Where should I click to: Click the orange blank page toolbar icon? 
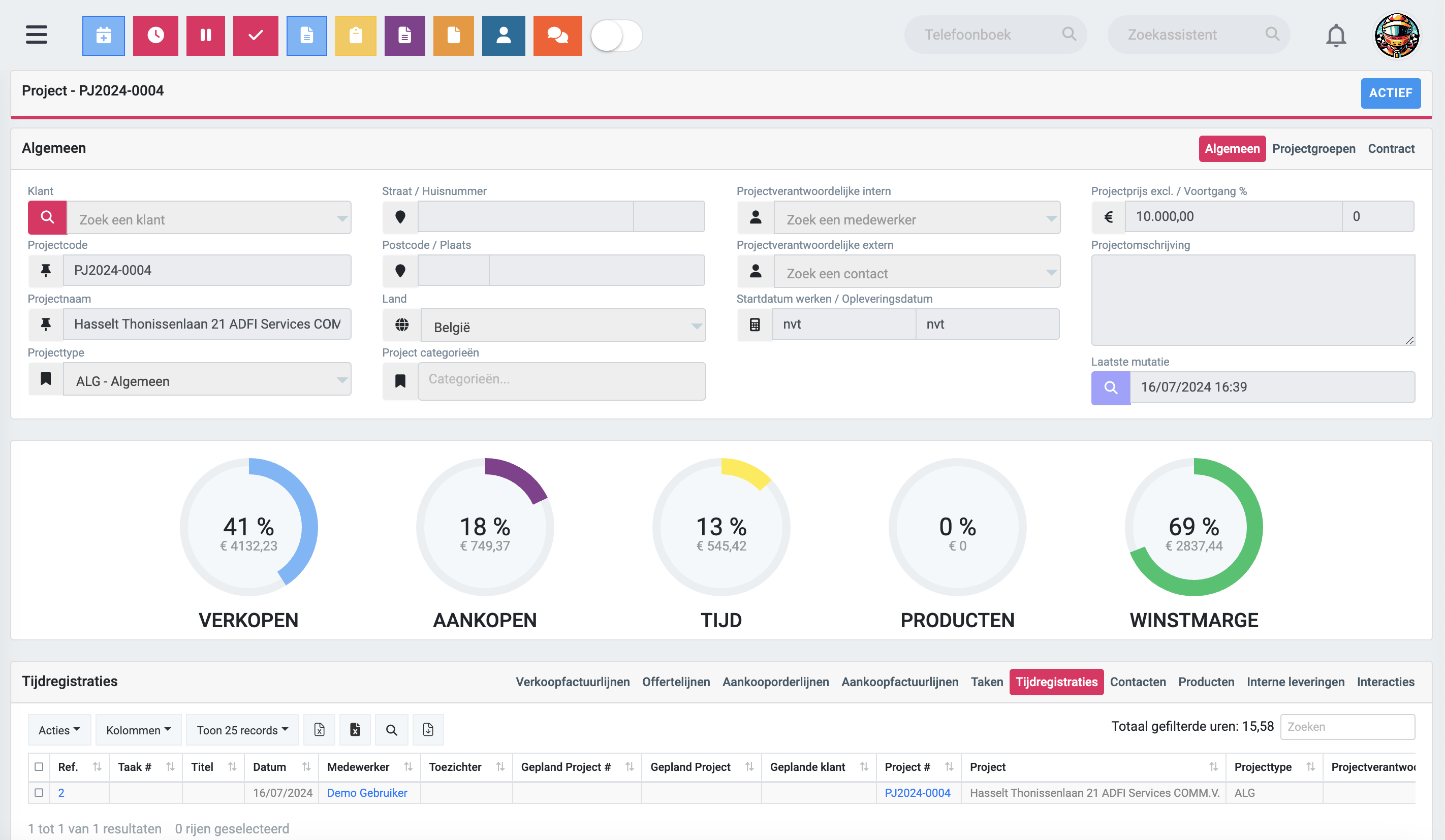click(x=454, y=36)
